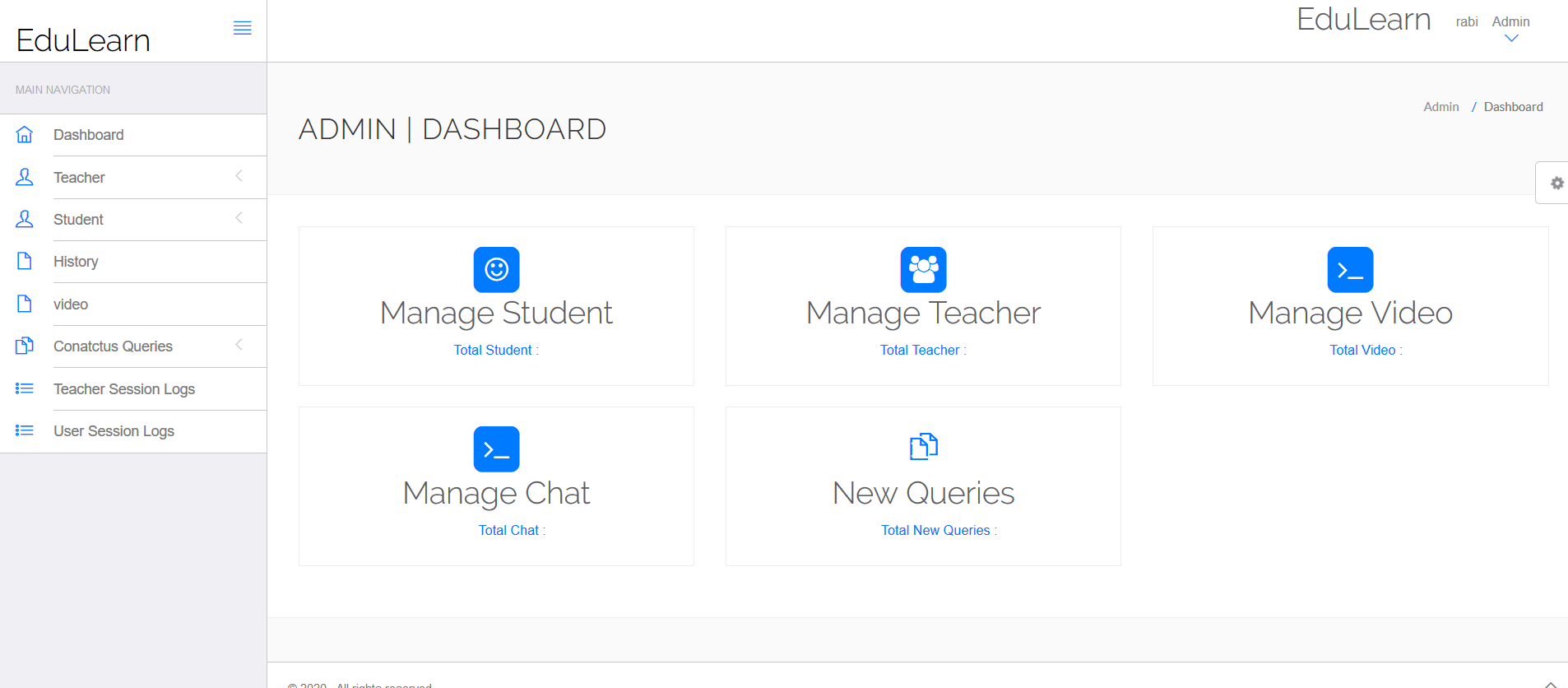Select the Dashboard home icon in sidebar
Image resolution: width=1568 pixels, height=688 pixels.
(24, 133)
